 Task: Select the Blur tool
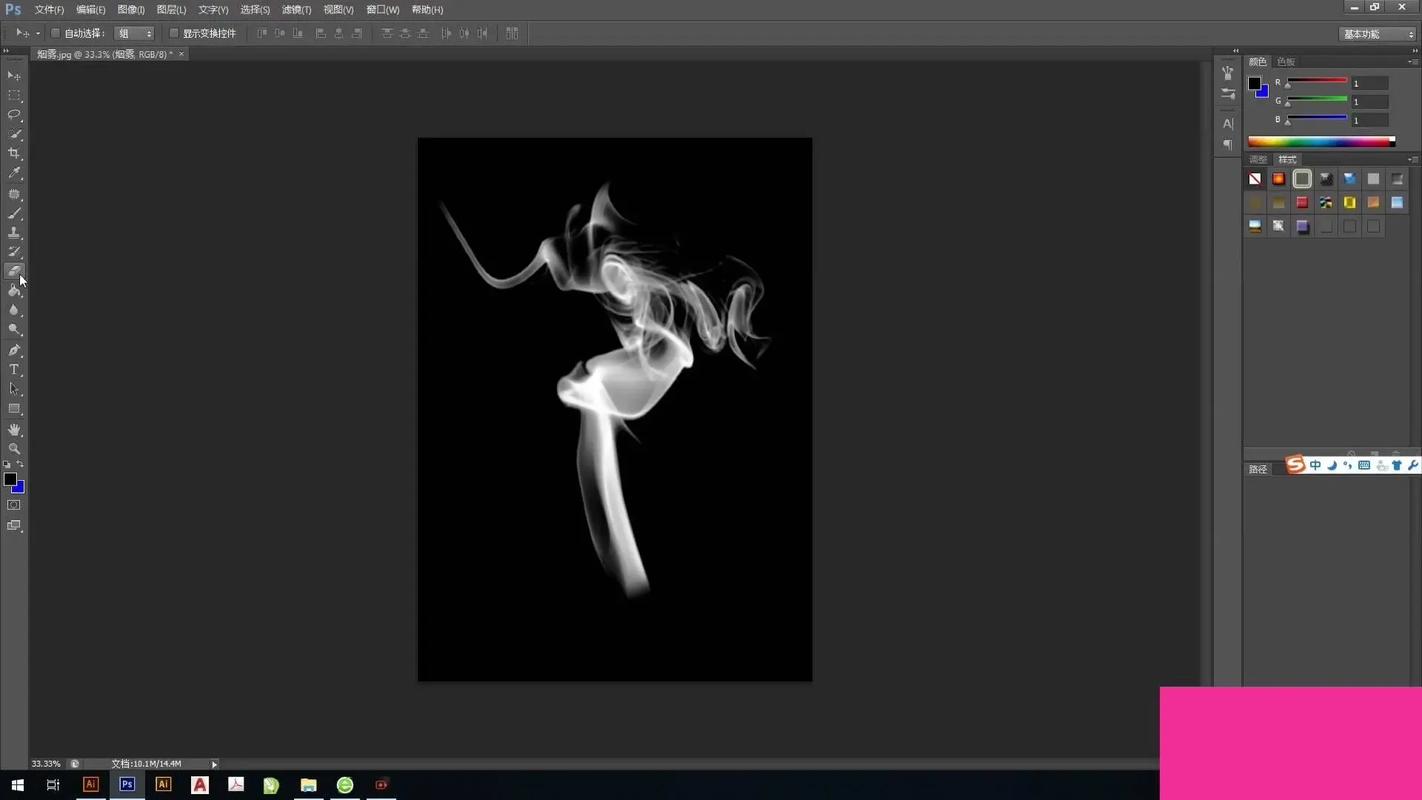14,310
